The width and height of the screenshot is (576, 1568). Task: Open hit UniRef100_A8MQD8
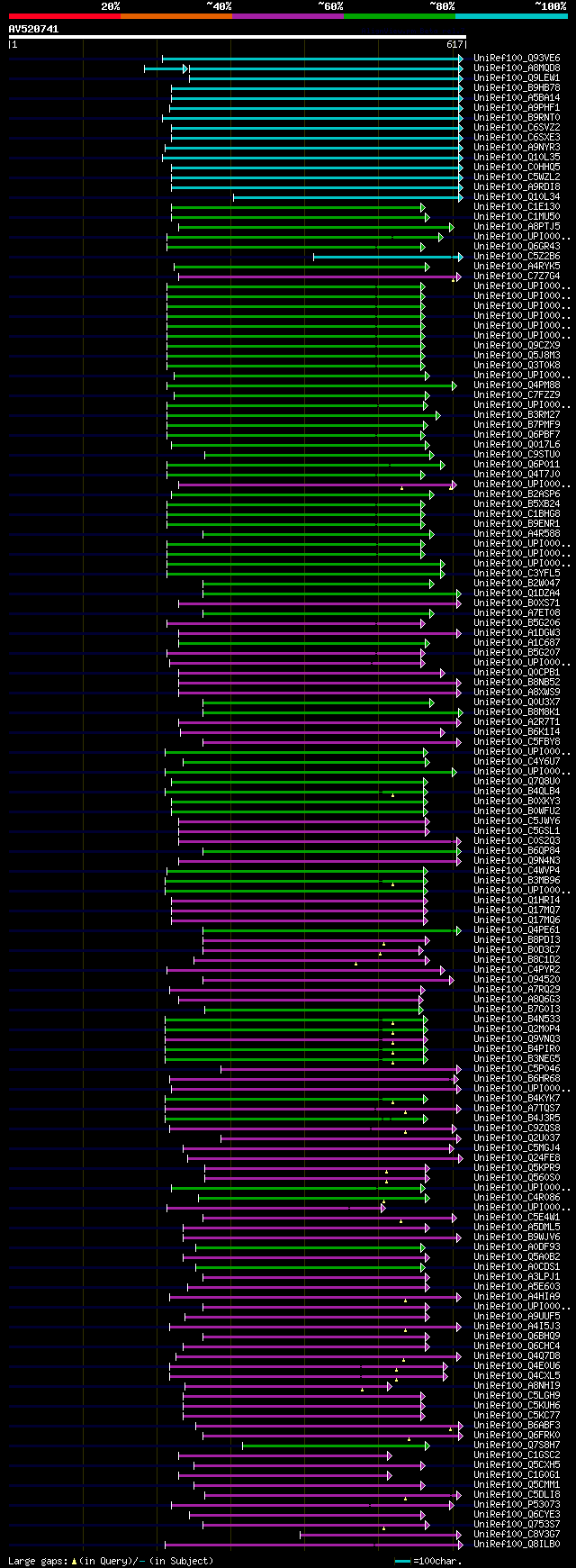[x=517, y=68]
